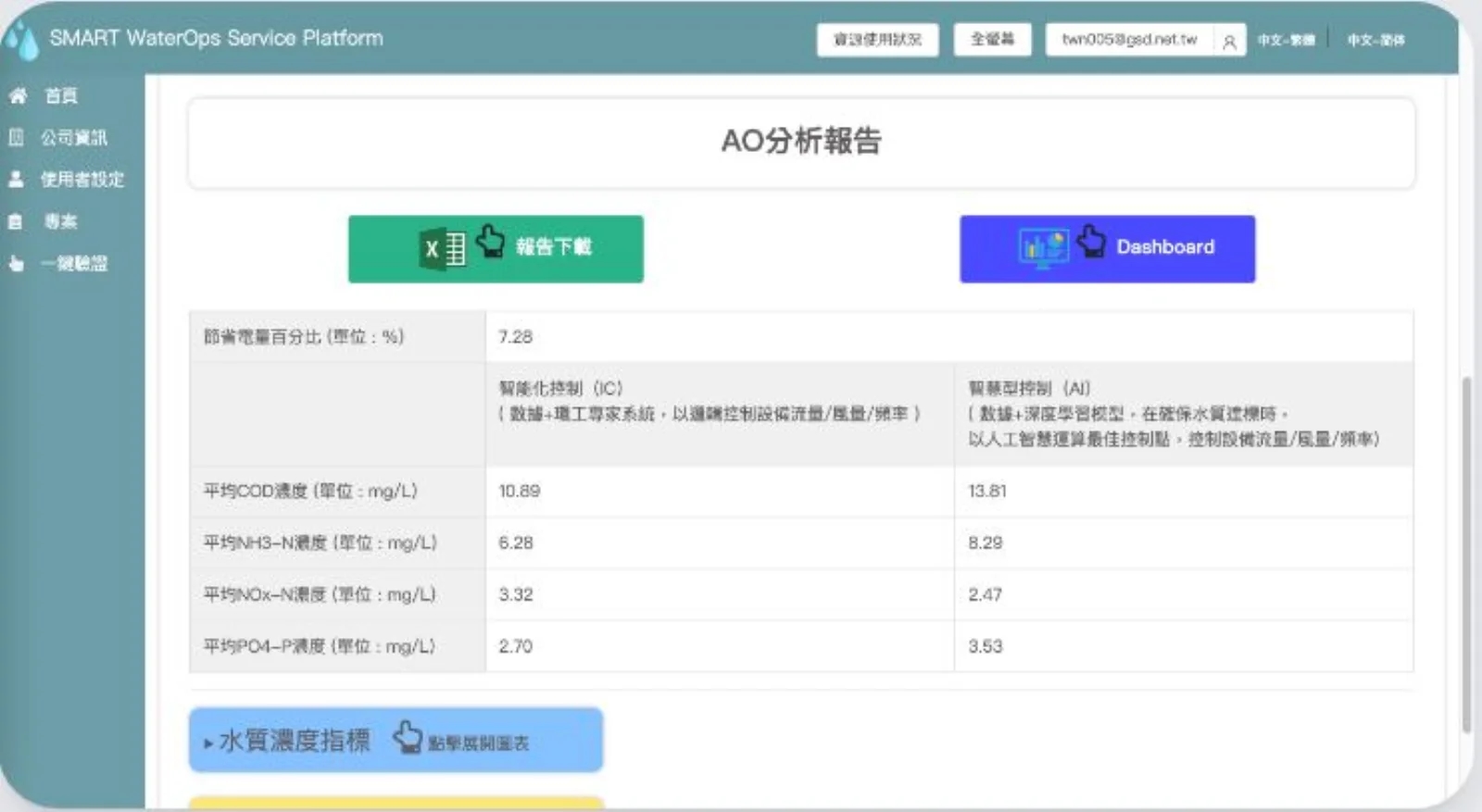Open the blue Dashboard button
This screenshot has width=1482, height=812.
pyautogui.click(x=1107, y=249)
